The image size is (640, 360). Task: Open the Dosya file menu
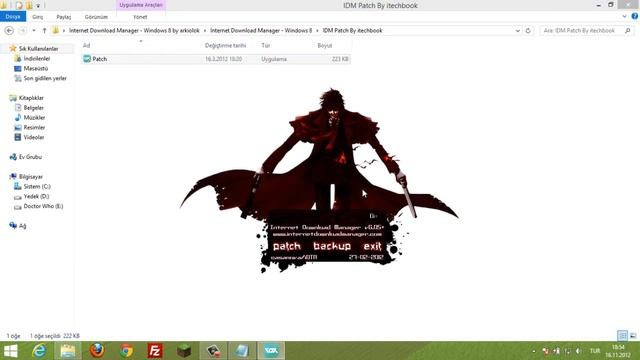[x=13, y=17]
